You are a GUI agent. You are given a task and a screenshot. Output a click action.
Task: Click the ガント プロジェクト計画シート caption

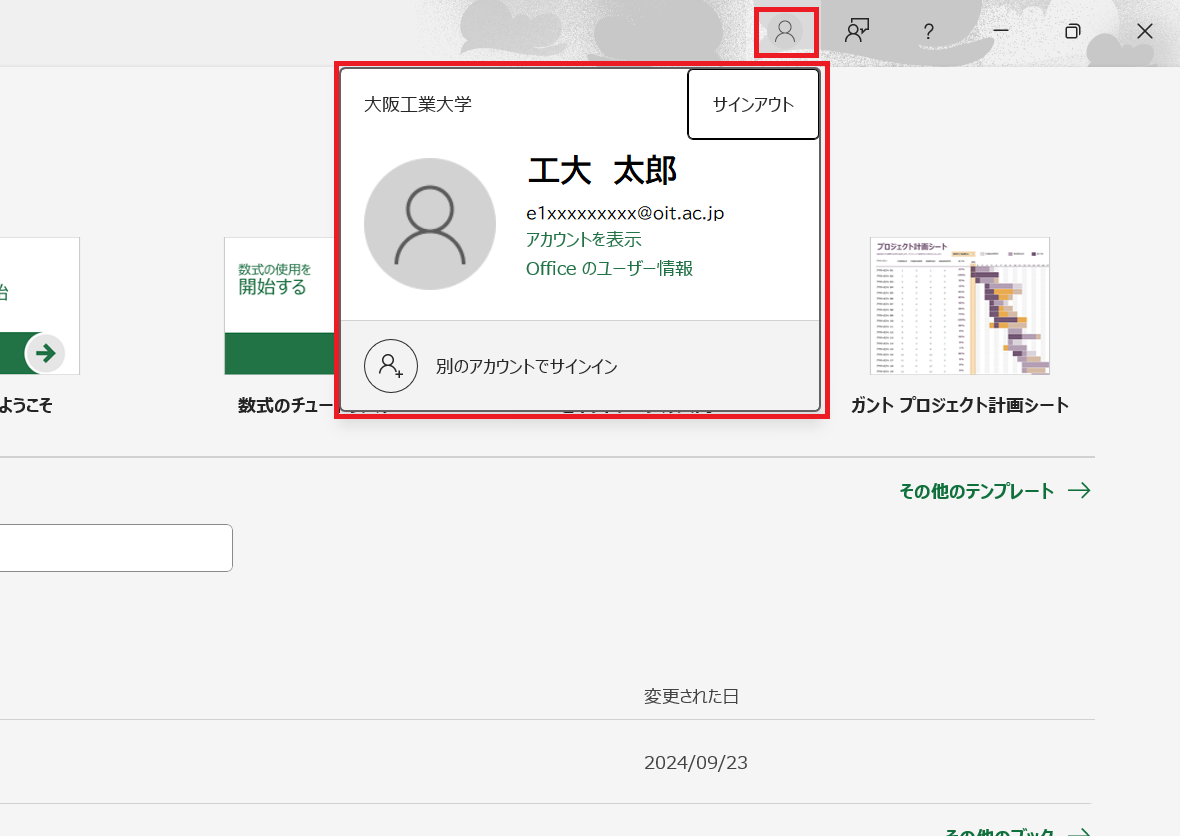pyautogui.click(x=959, y=406)
